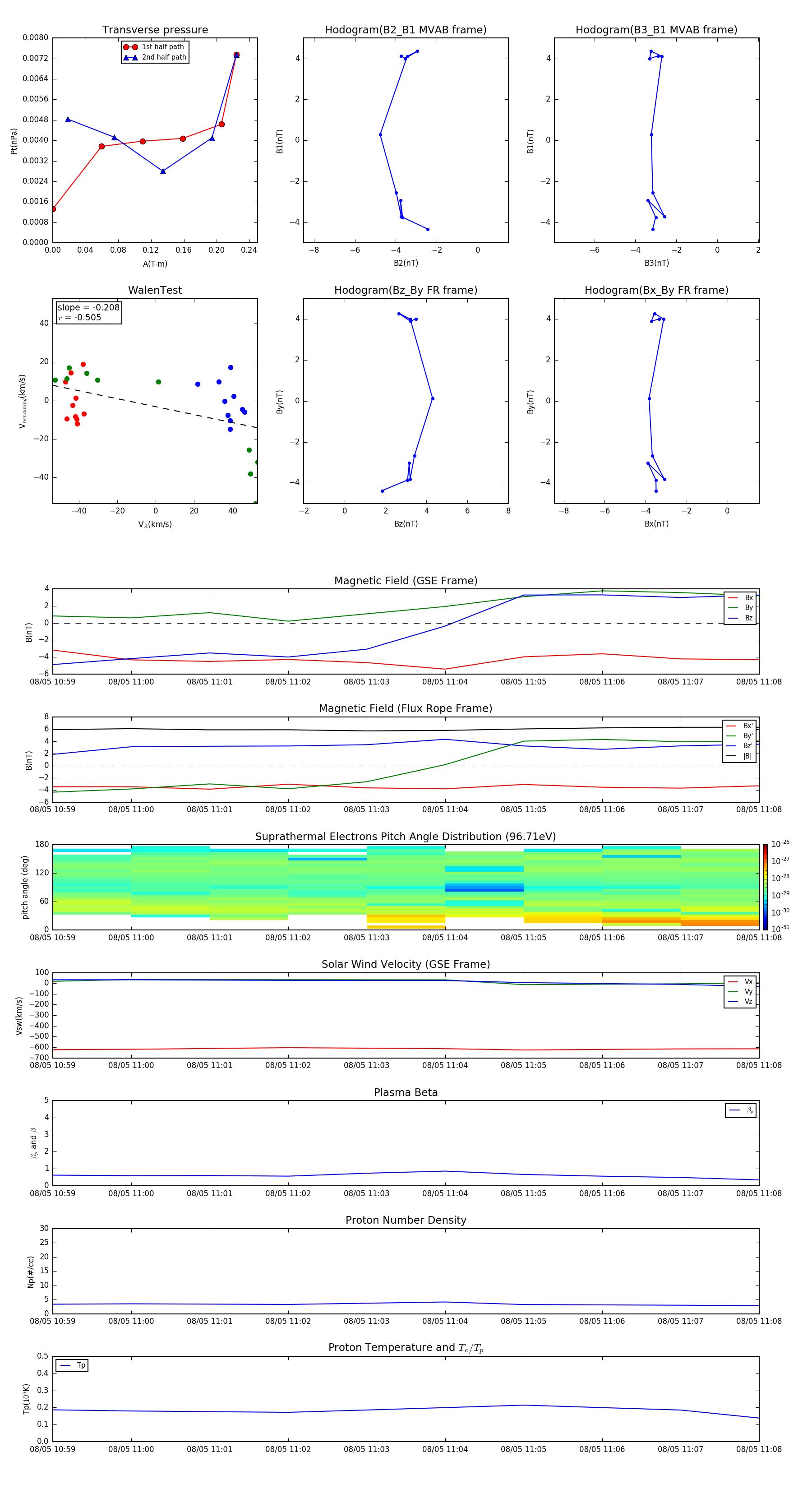Click the 'Hodogram(B3_B1 MVAB frame)' title
The image size is (812, 1489).
click(656, 30)
